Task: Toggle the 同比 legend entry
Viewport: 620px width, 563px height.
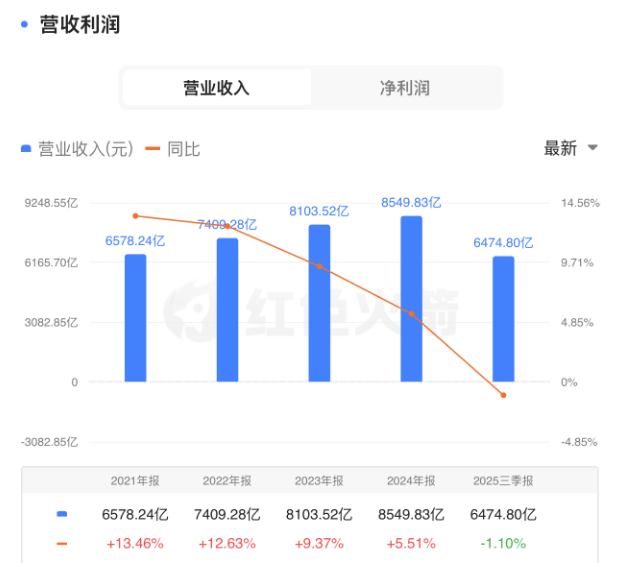Action: click(x=173, y=149)
